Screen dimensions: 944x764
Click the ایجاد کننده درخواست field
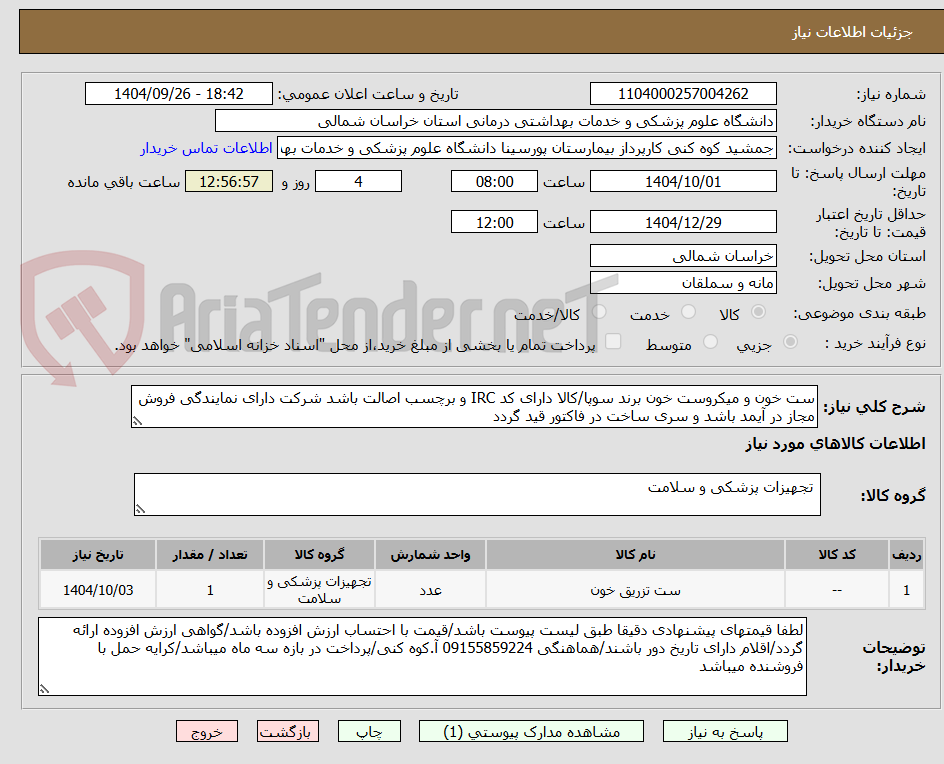tap(527, 148)
